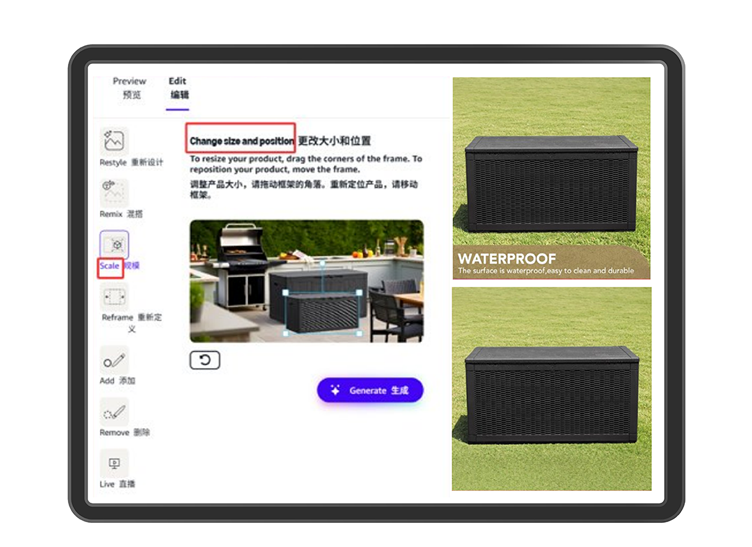Click the 'Change size and position' heading

242,141
